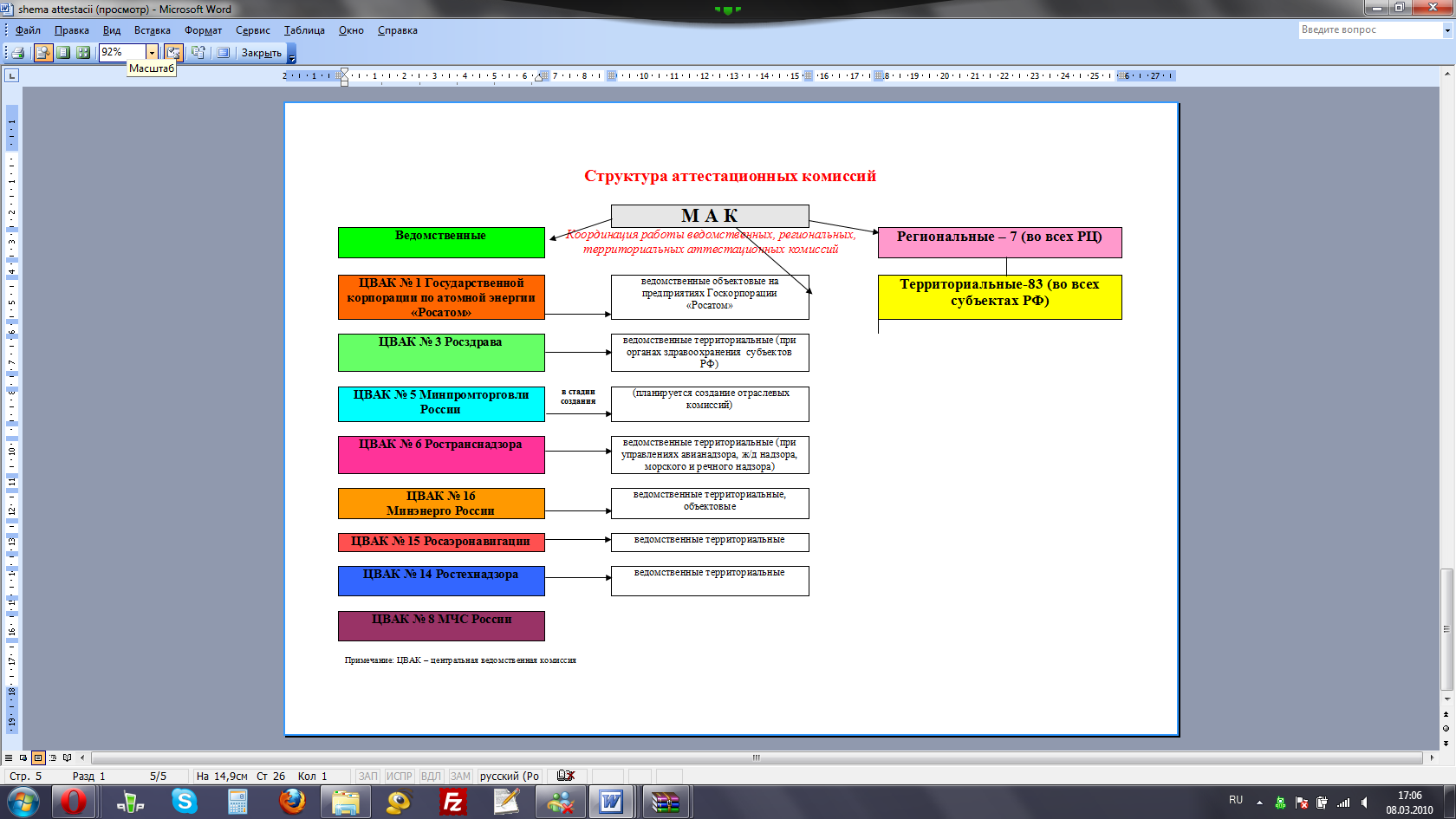This screenshot has height=819, width=1456.
Task: Click the Microsoft Word taskbar button
Action: 611,803
